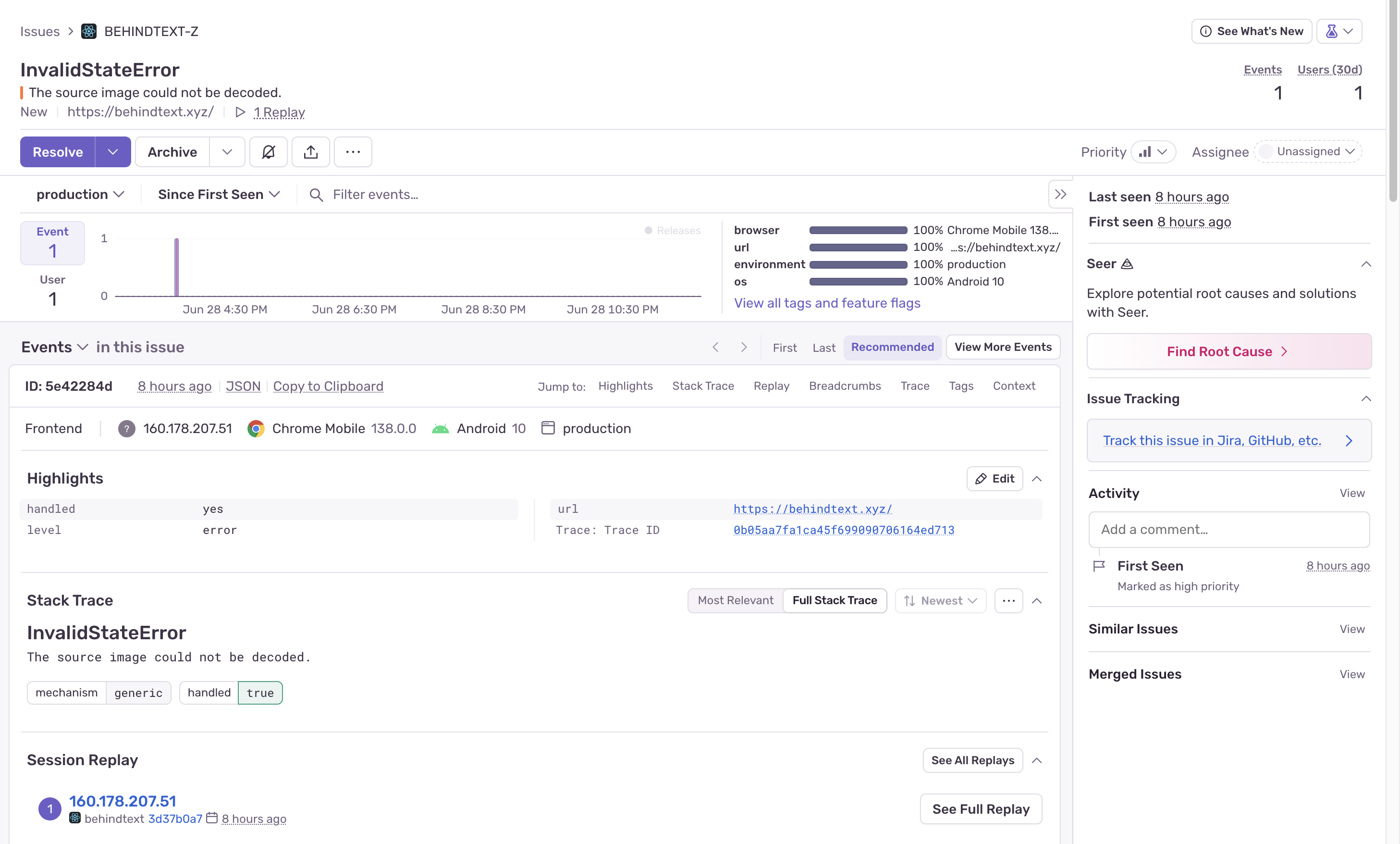Click the event spike bar in chart
This screenshot has height=844, width=1400.
point(177,267)
